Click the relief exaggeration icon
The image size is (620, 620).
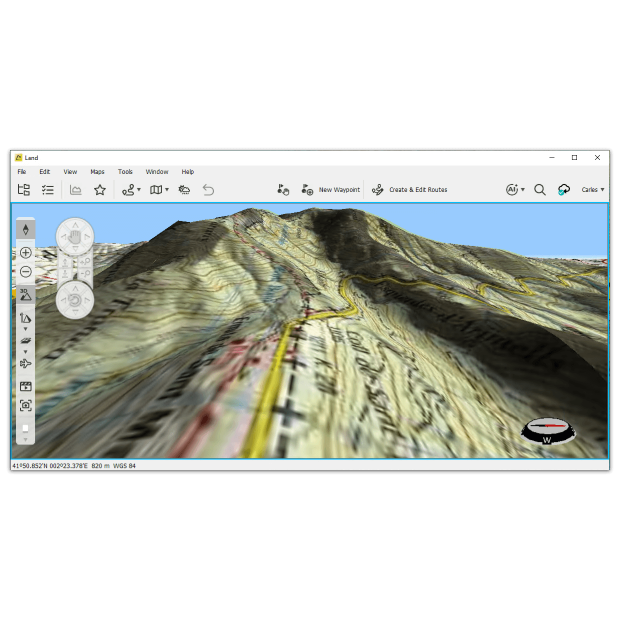tap(26, 318)
